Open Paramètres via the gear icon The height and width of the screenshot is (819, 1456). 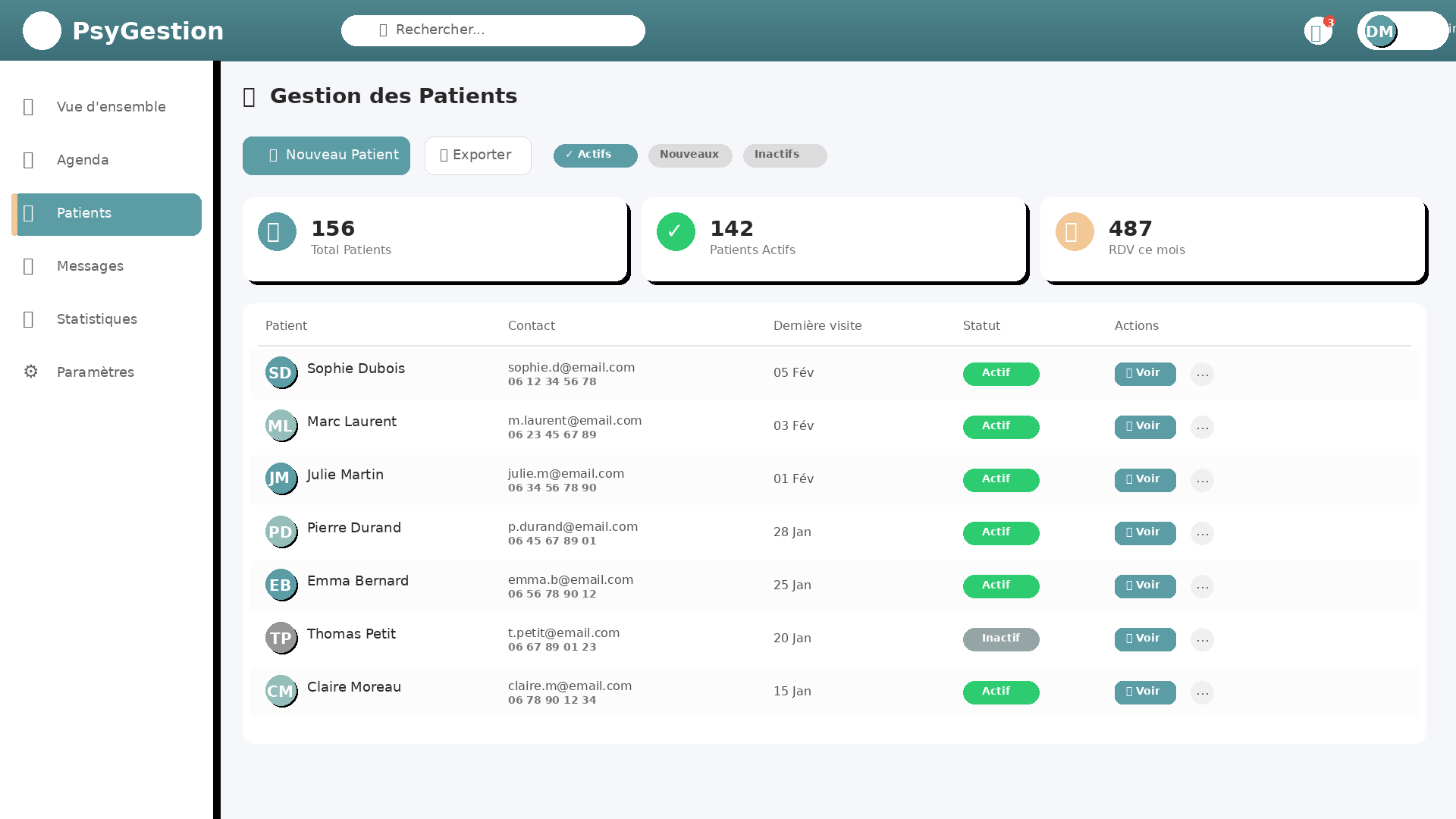30,372
